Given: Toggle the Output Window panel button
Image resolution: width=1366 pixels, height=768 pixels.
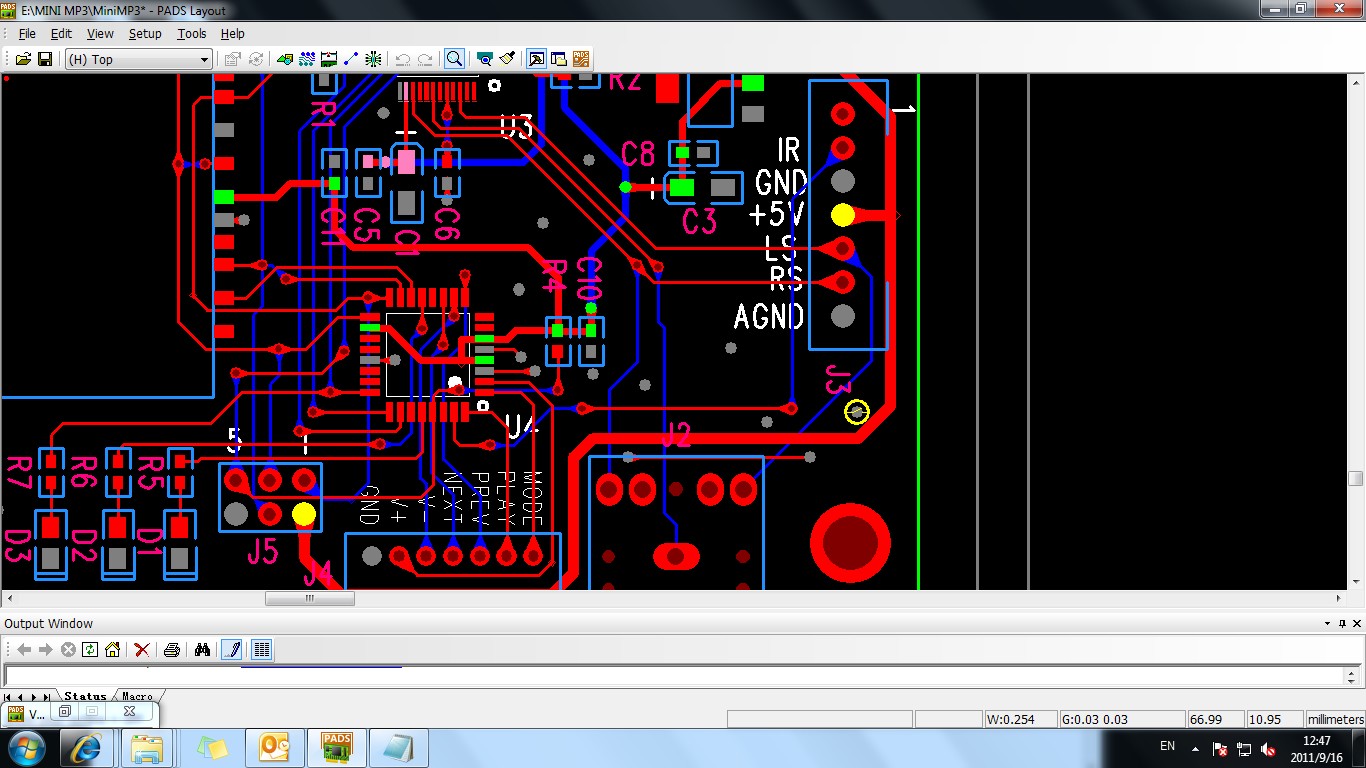Looking at the screenshot, I should (537, 59).
